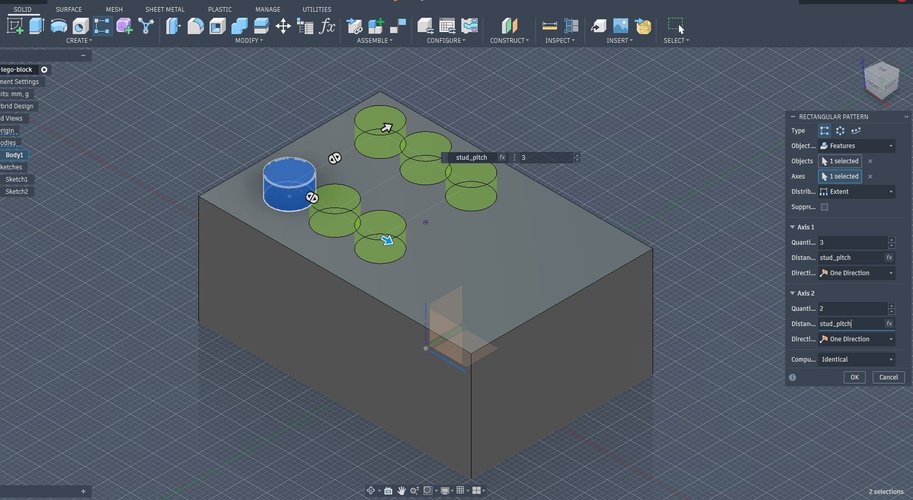Choose the Rectangular pattern type icon in dialog

tap(824, 131)
